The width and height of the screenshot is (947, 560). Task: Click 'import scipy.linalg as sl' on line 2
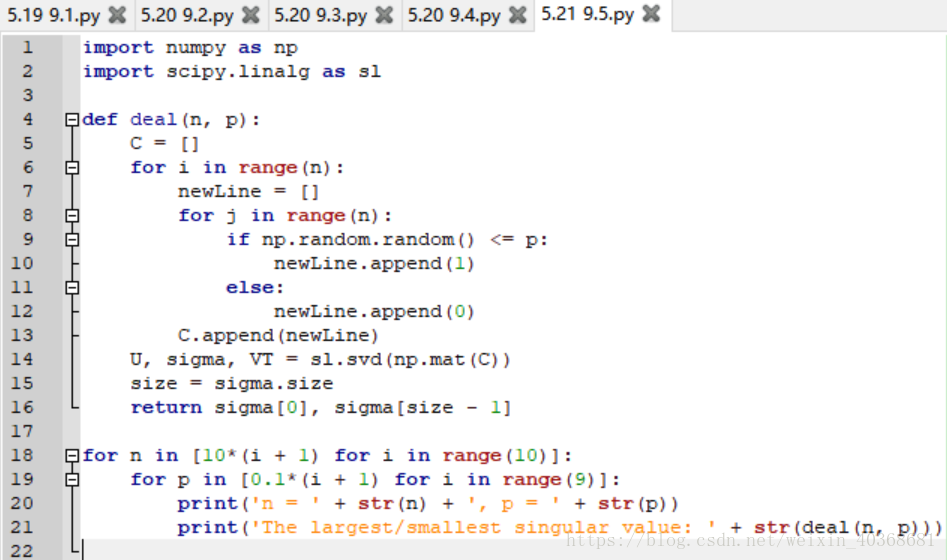click(232, 72)
